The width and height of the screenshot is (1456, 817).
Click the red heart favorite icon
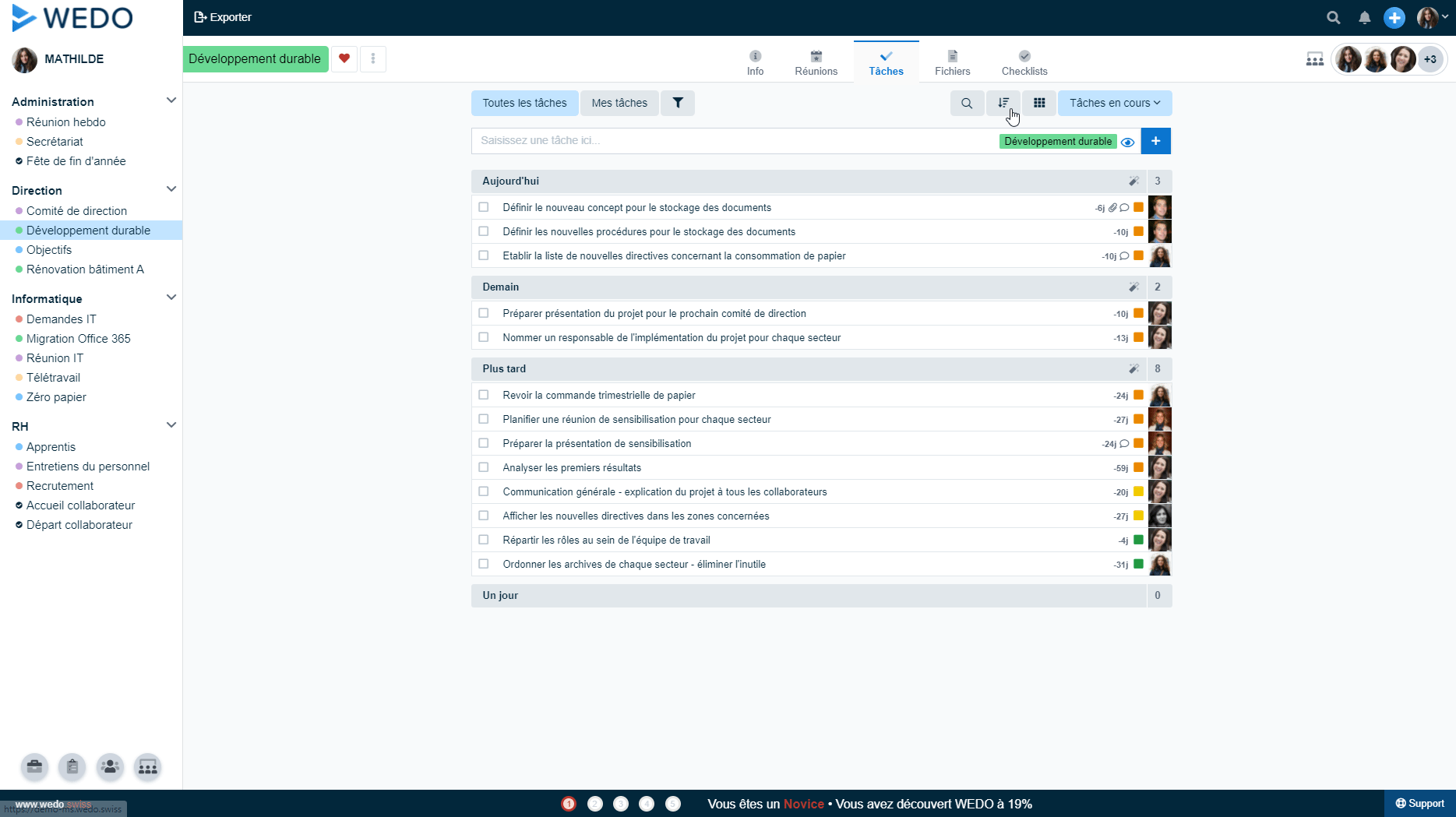click(344, 58)
